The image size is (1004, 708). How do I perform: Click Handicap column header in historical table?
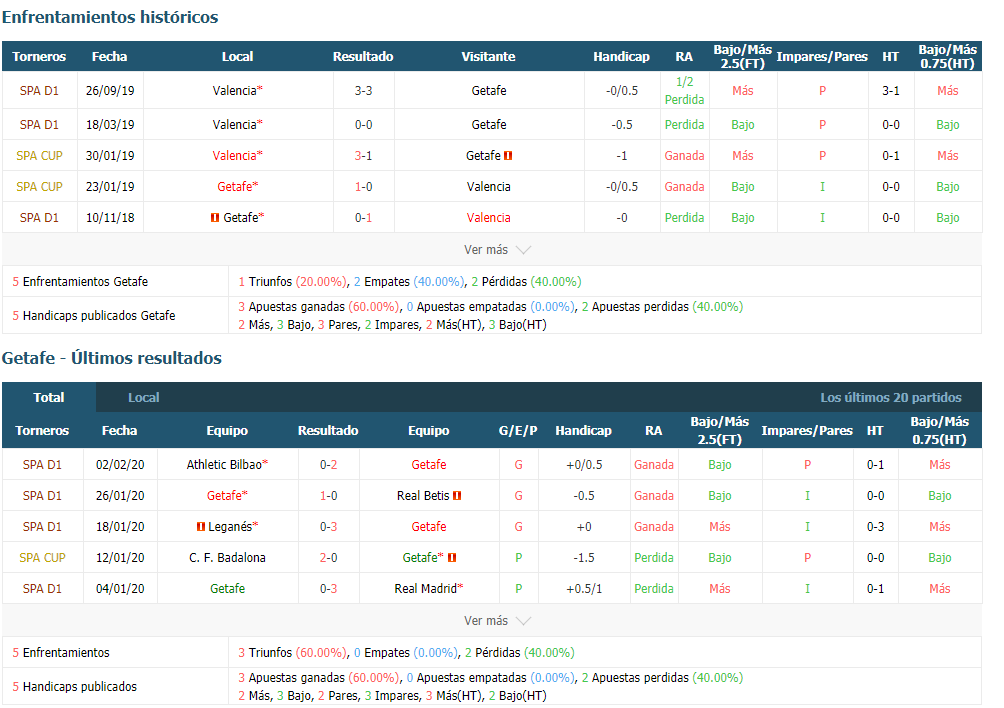tap(621, 56)
